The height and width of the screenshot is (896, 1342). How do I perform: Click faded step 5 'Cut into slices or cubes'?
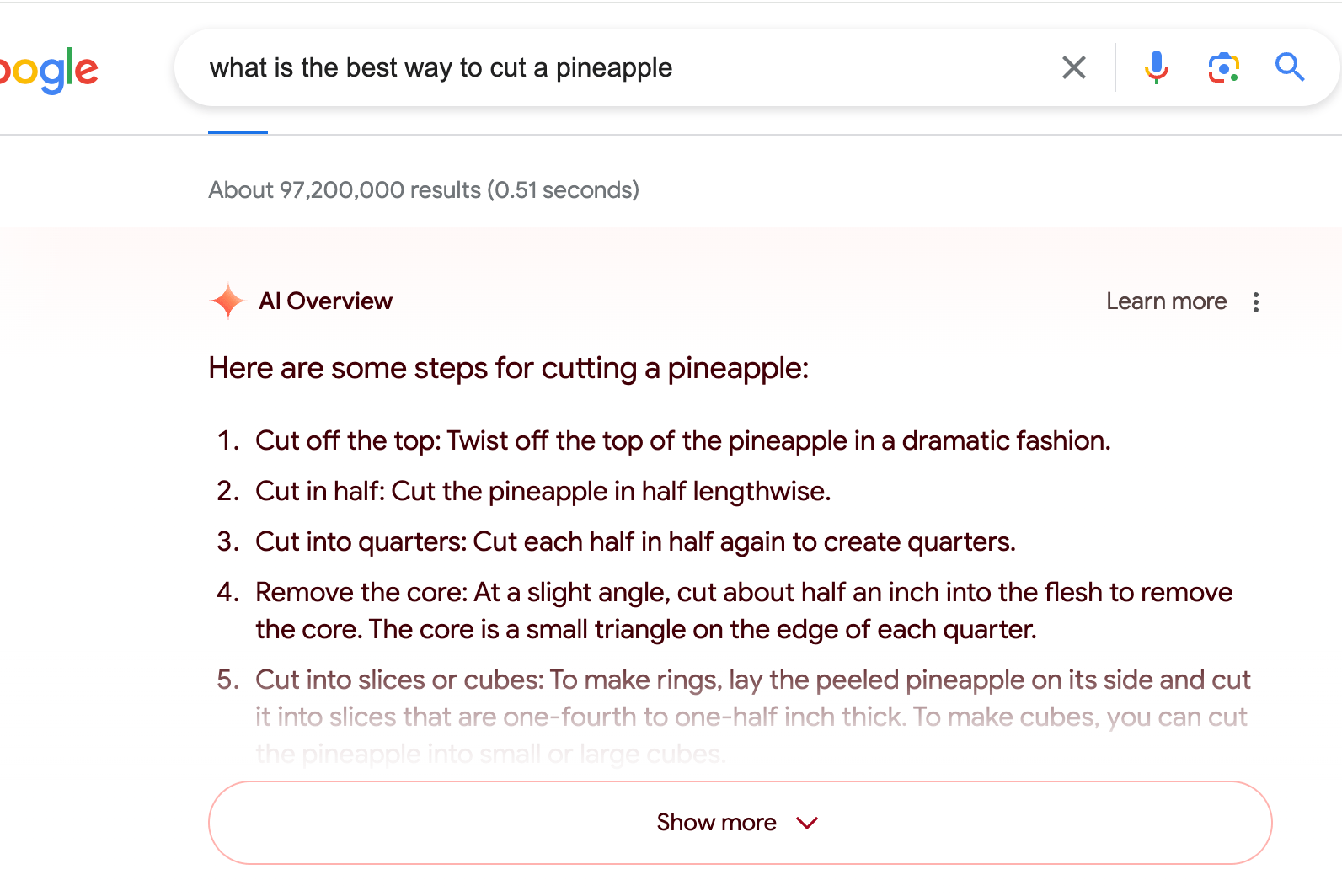click(x=751, y=680)
